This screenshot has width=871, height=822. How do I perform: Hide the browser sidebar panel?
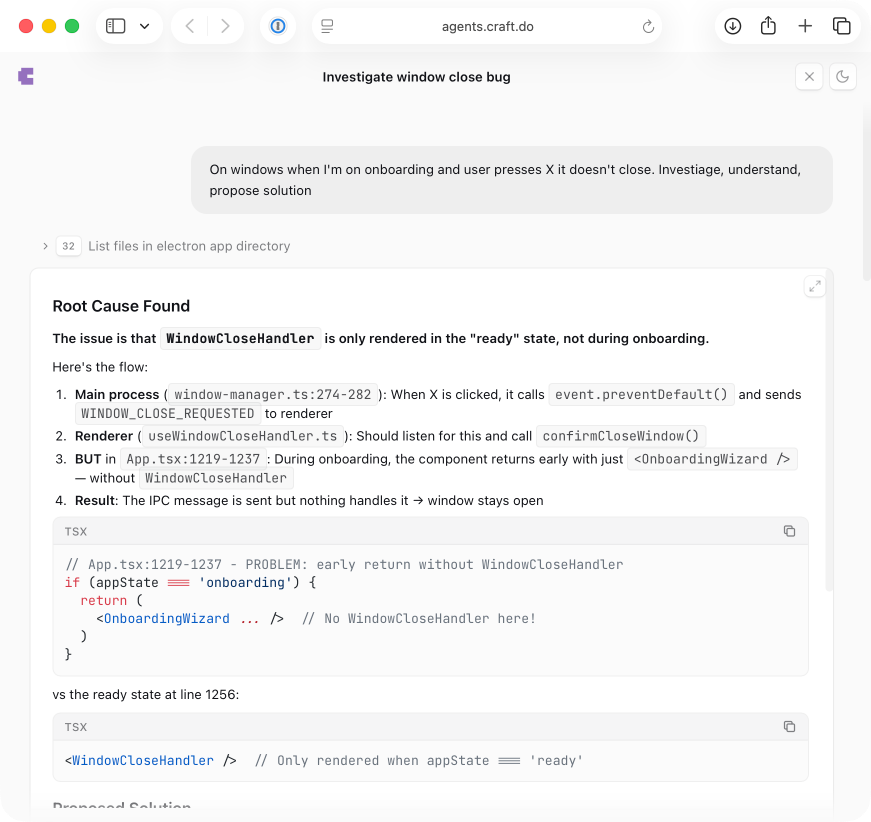tap(115, 26)
